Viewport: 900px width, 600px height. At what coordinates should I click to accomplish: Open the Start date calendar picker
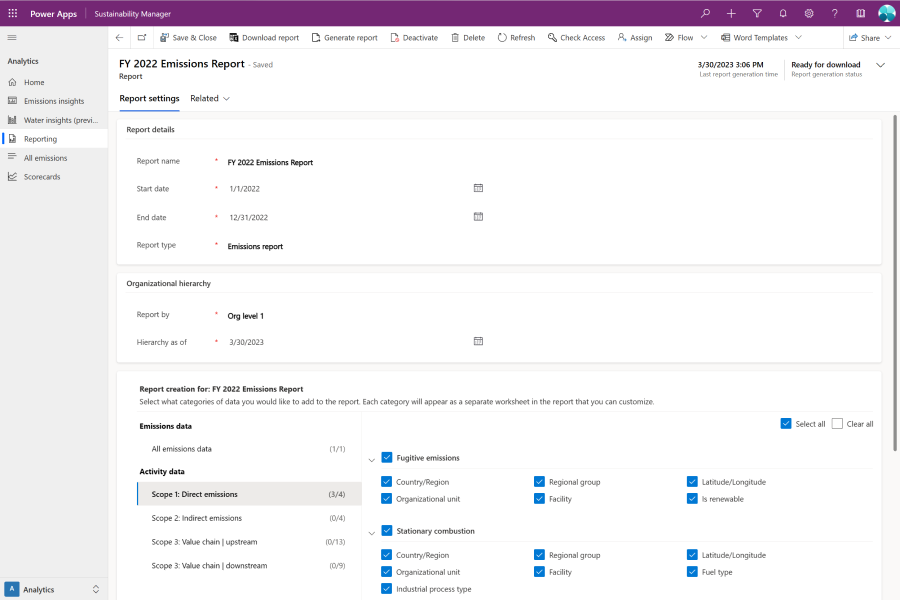click(478, 187)
